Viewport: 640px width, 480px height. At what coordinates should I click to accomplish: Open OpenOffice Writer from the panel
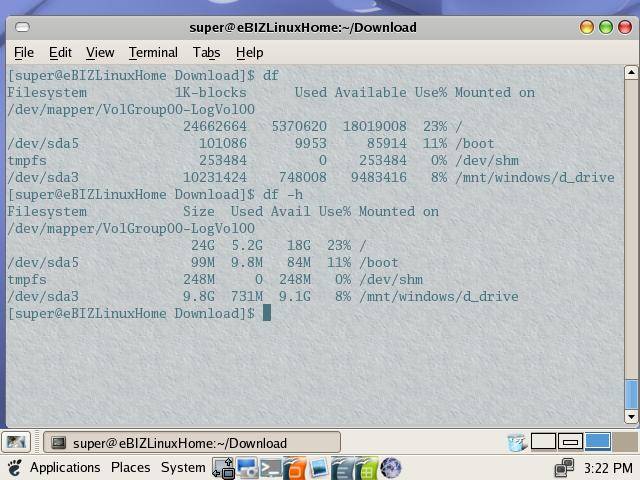click(343, 468)
